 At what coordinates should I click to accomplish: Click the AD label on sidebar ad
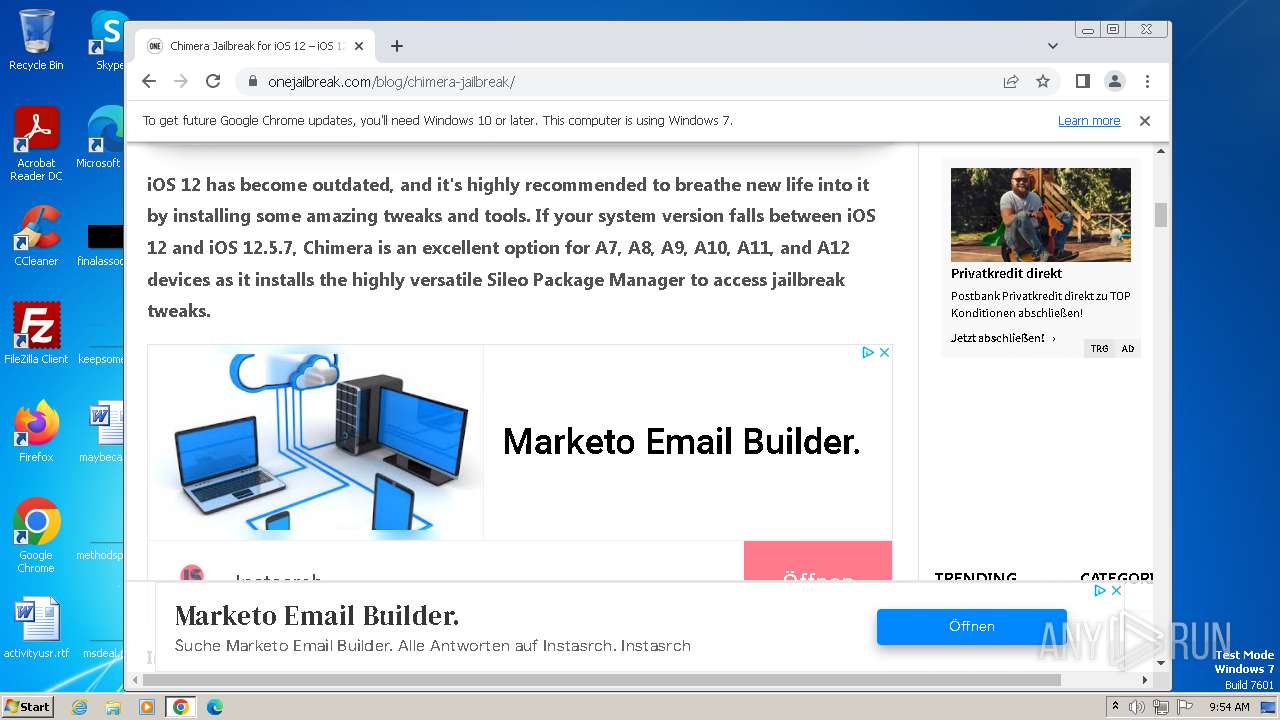1128,349
